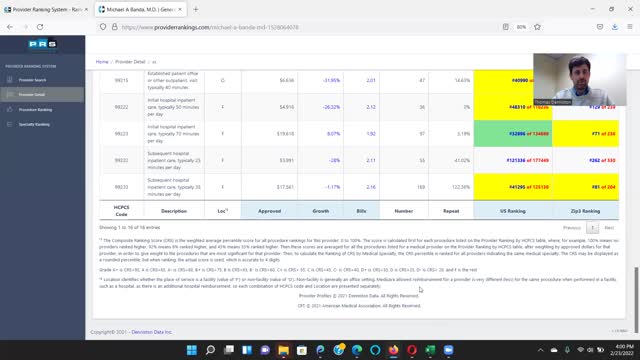Switch to Firefox on the taskbar

pyautogui.click(x=393, y=350)
